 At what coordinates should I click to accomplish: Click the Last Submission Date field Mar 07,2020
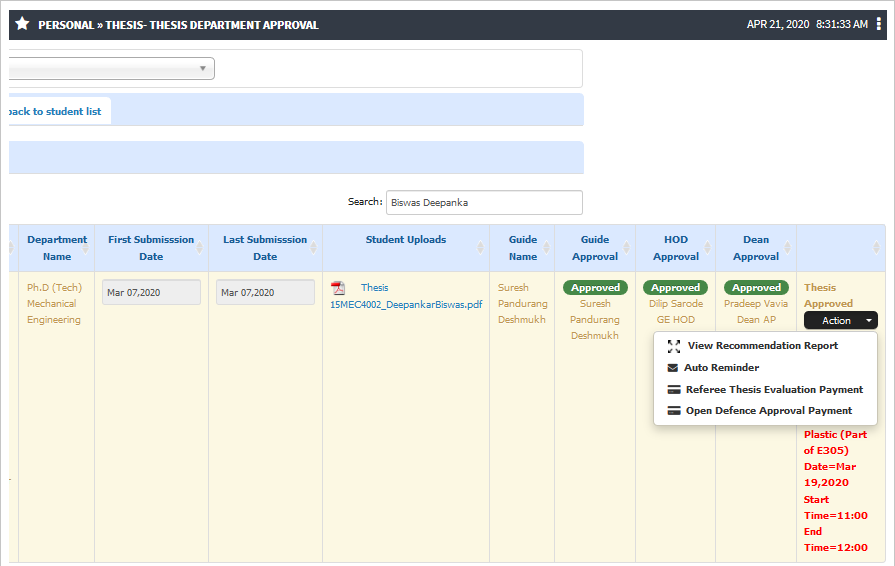coord(265,292)
